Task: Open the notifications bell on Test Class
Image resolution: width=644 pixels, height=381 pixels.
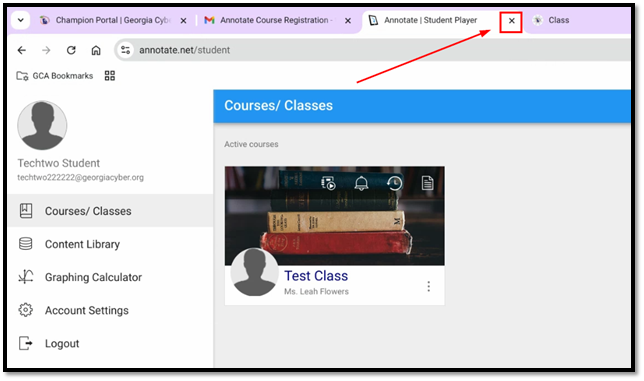Action: (361, 183)
